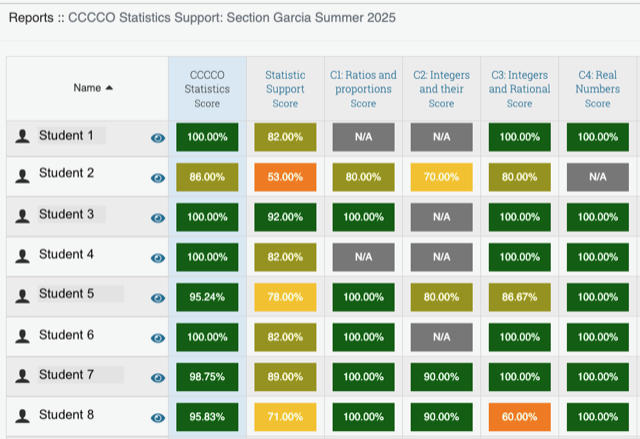Screen dimensions: 640x439
Task: Select the C4: Real Numbers Score header
Action: 597,89
